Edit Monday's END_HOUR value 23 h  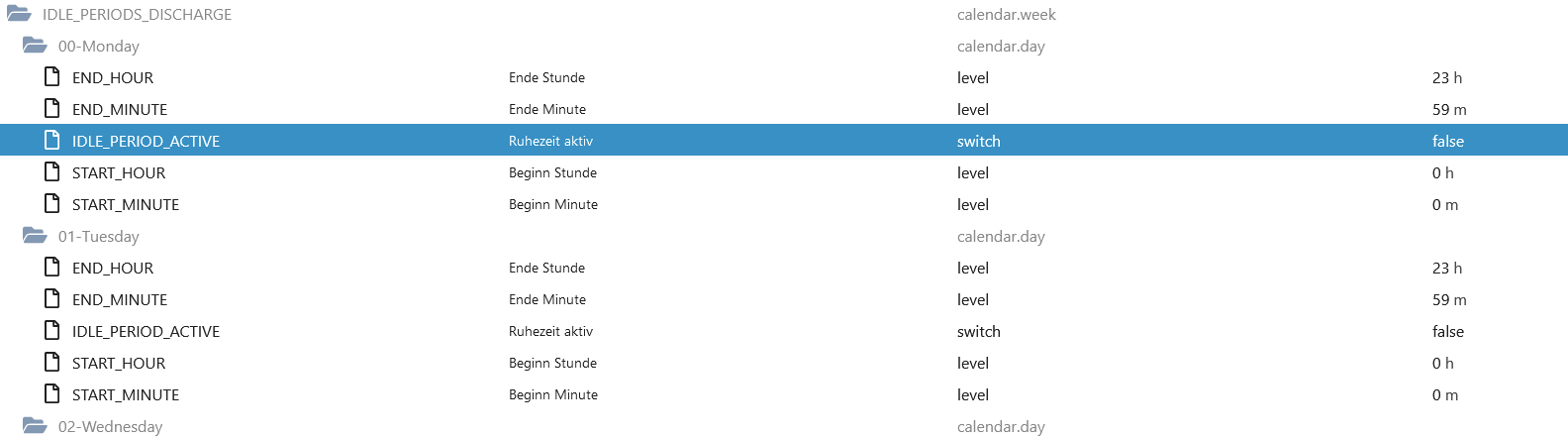(1446, 77)
